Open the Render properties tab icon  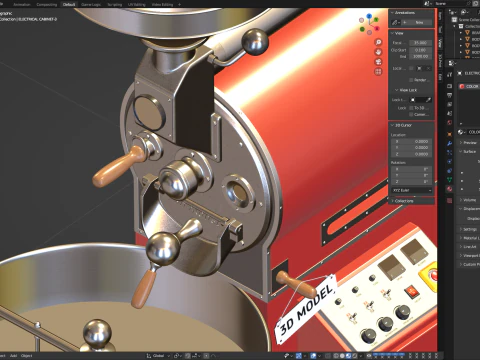(449, 86)
